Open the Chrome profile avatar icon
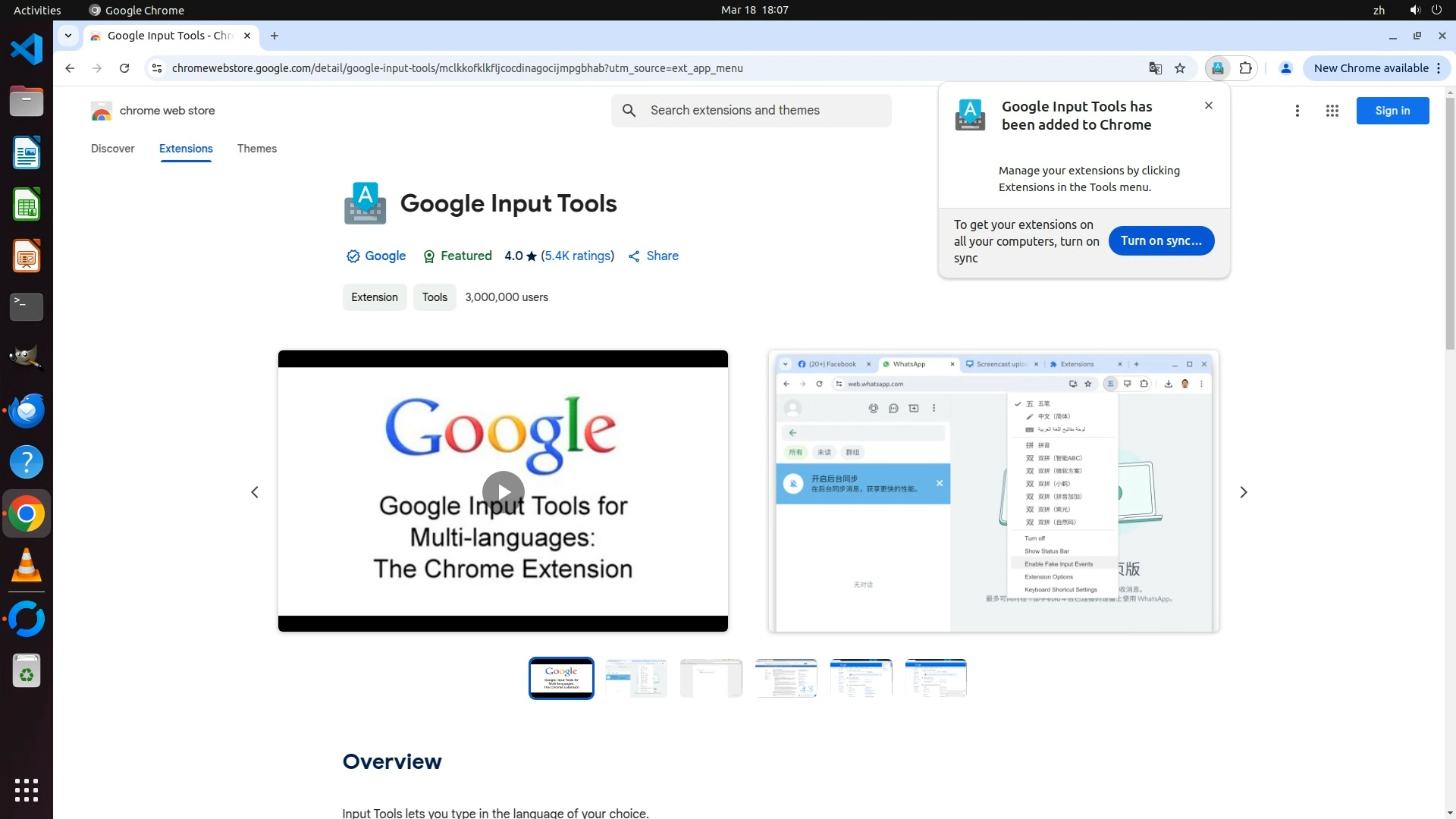This screenshot has width=1456, height=819. coord(1285,68)
